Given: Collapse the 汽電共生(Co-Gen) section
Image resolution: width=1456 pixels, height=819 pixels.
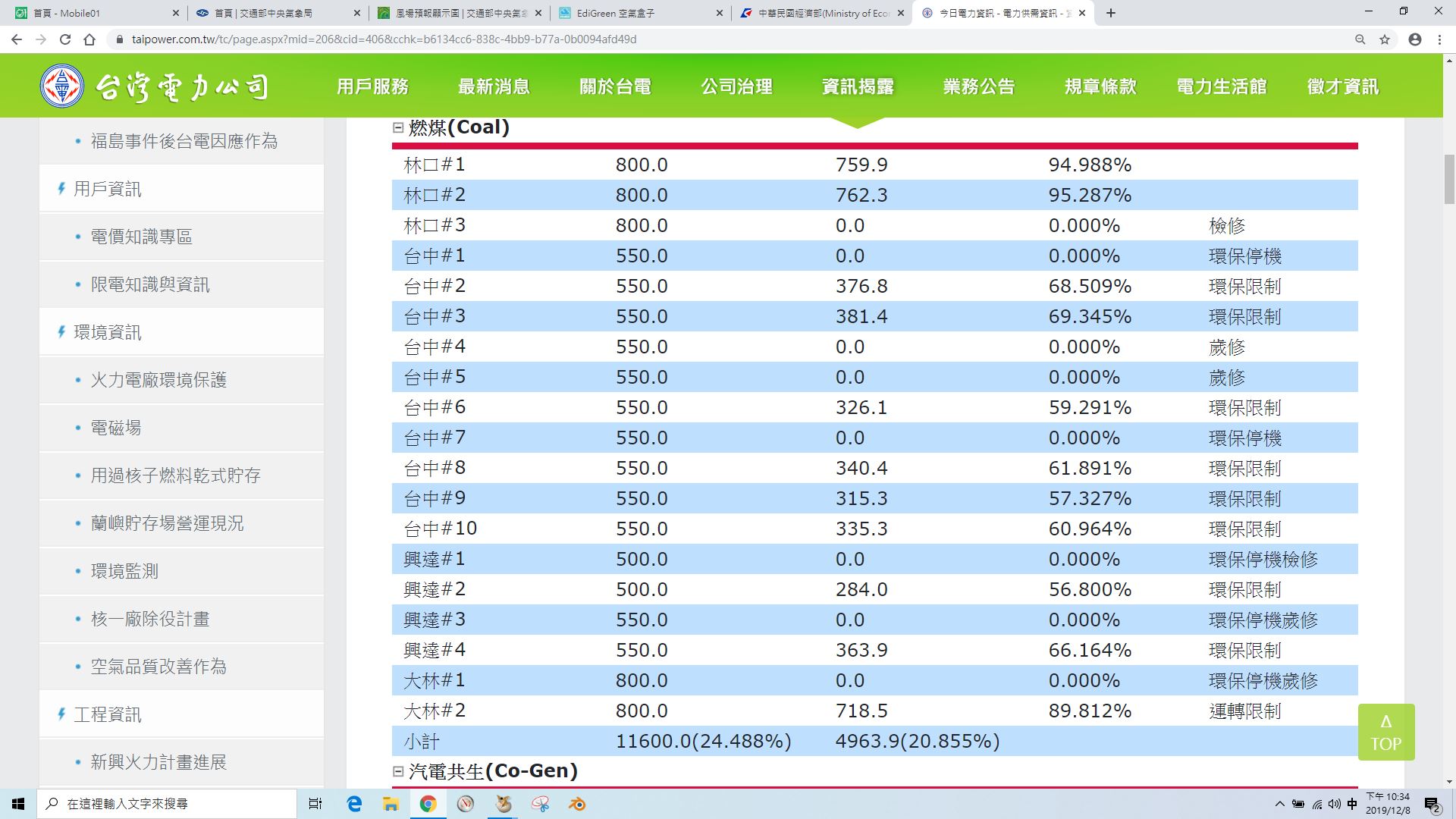Looking at the screenshot, I should [398, 771].
